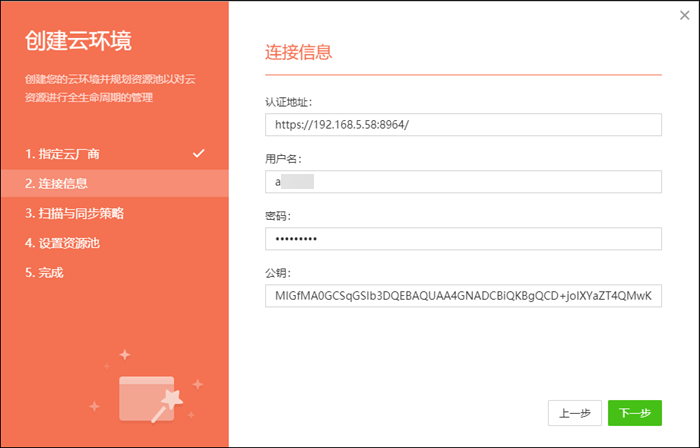Click into the 用户名 text box
This screenshot has width=700, height=448.
point(463,181)
